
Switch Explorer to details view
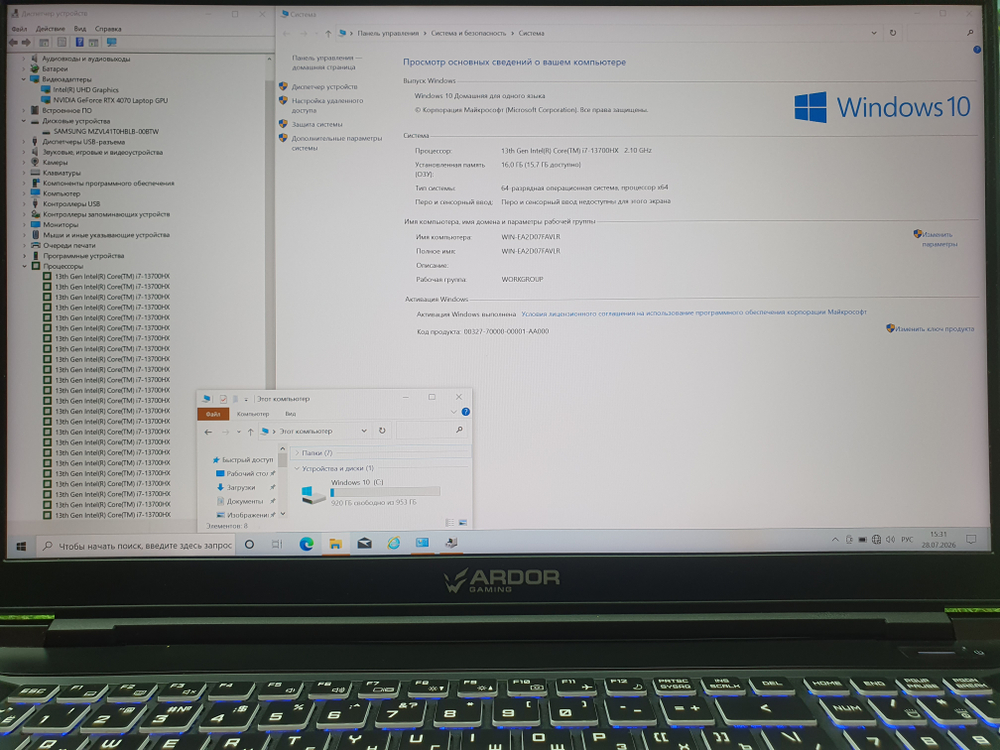point(450,523)
